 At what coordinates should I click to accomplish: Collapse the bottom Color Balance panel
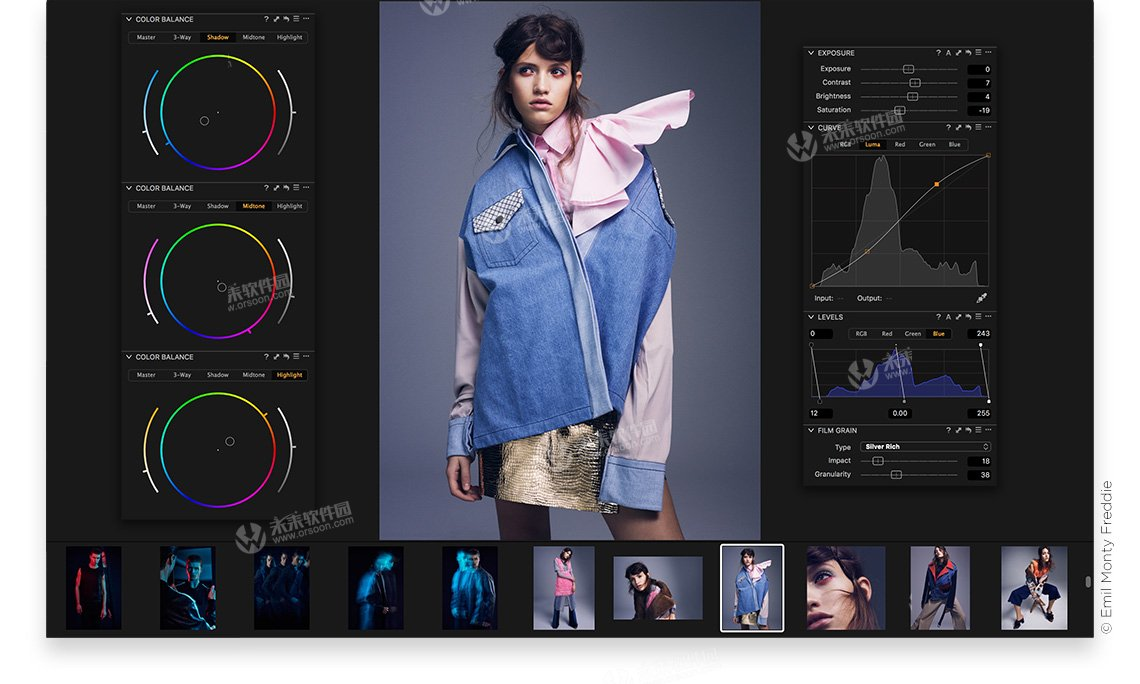129,357
